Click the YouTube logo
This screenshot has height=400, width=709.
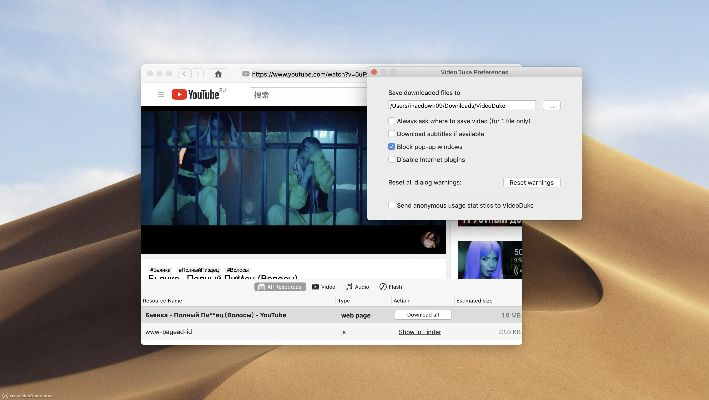coord(196,94)
